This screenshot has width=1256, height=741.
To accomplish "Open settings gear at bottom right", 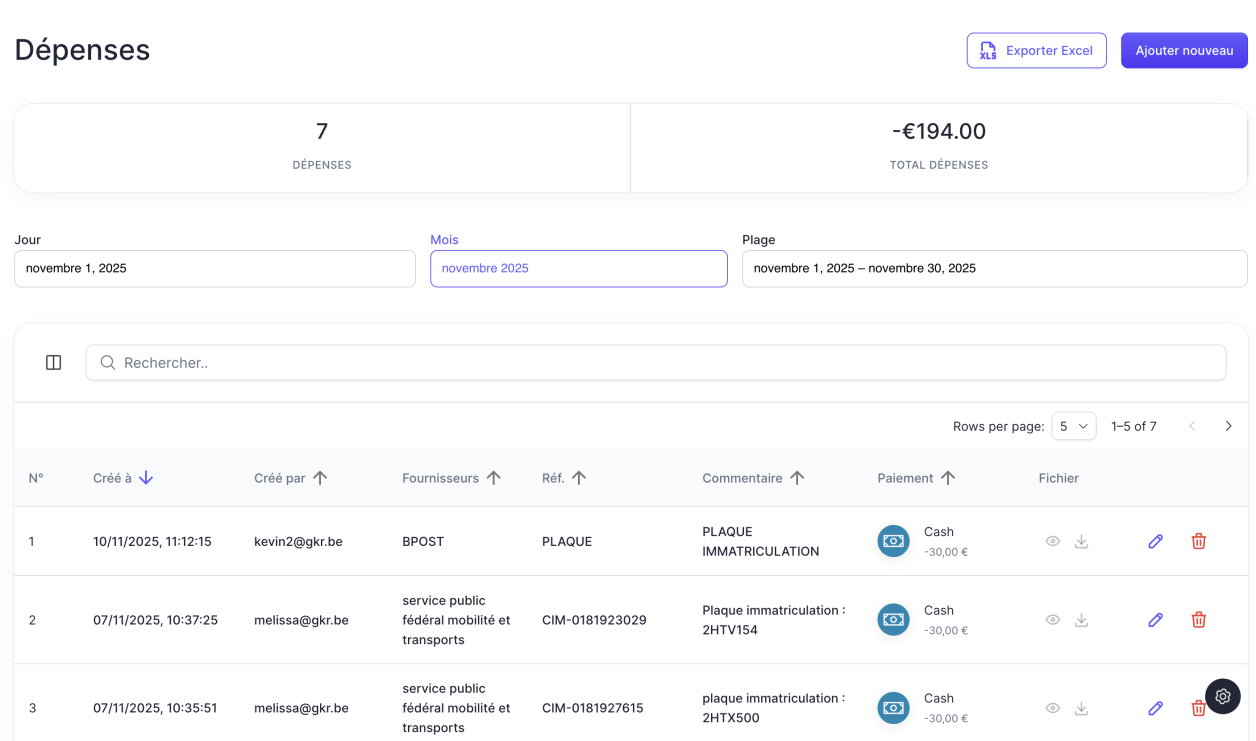I will tap(1222, 696).
